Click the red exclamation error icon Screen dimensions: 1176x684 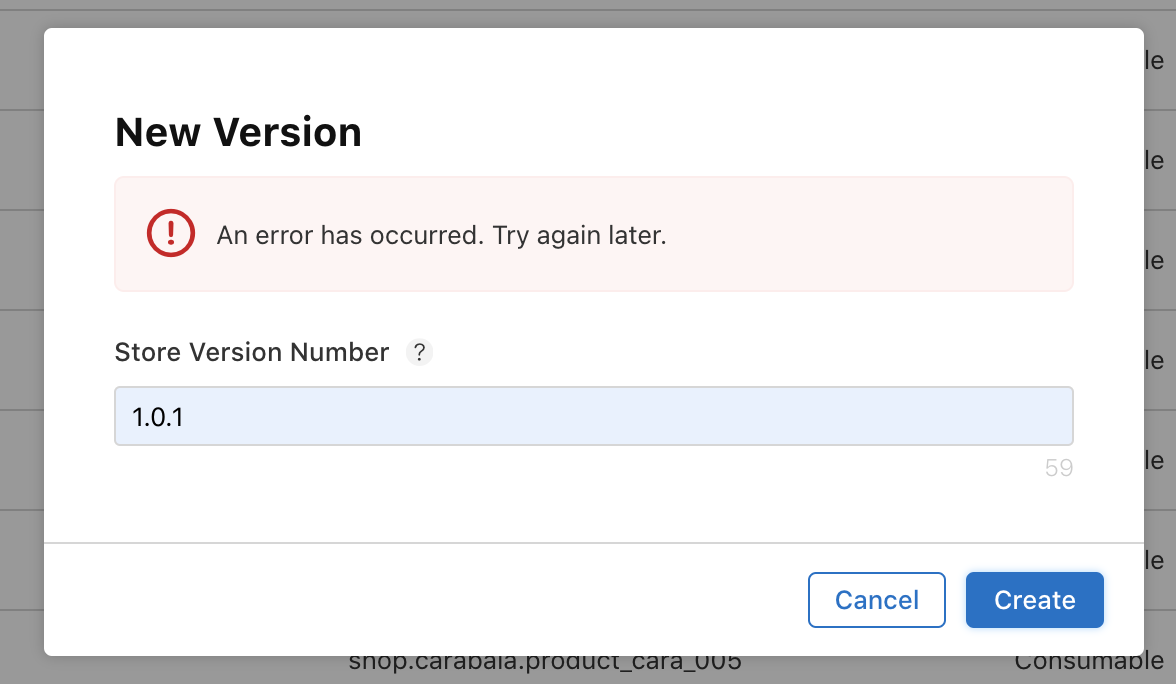click(x=171, y=233)
